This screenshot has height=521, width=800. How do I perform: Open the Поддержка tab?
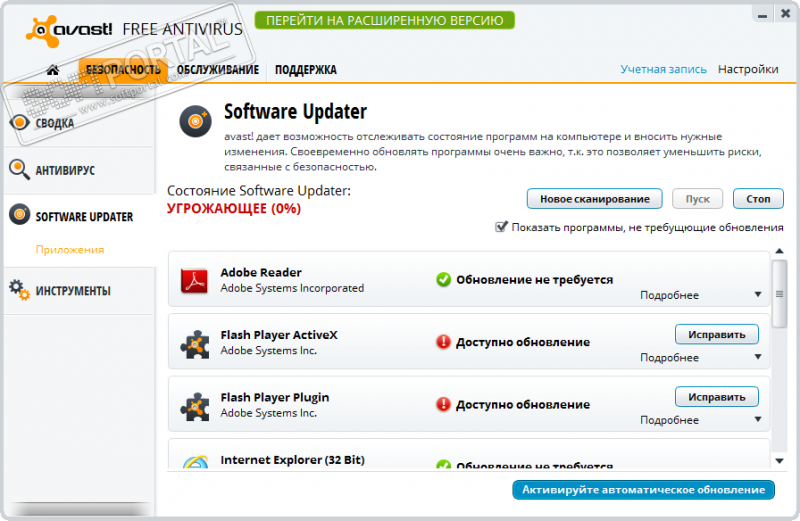306,70
